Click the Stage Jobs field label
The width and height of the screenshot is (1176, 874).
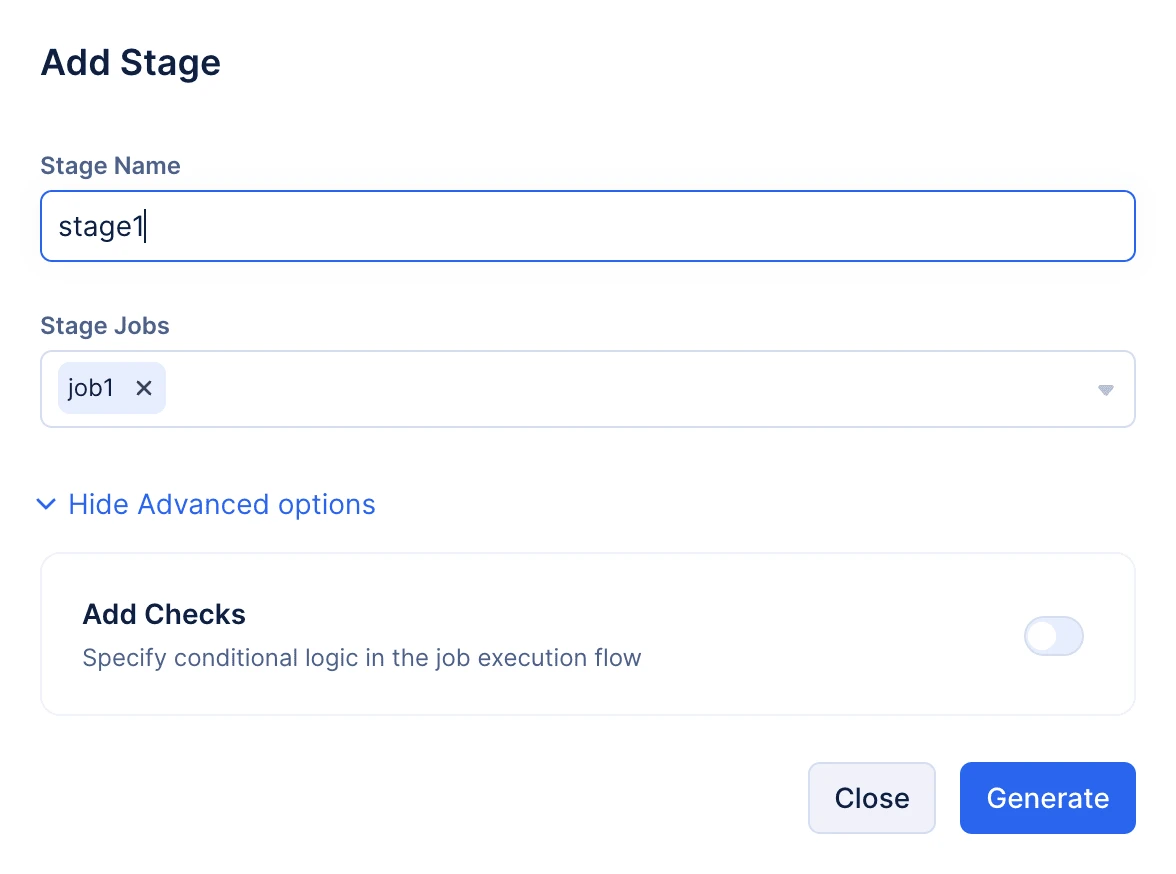(x=105, y=326)
